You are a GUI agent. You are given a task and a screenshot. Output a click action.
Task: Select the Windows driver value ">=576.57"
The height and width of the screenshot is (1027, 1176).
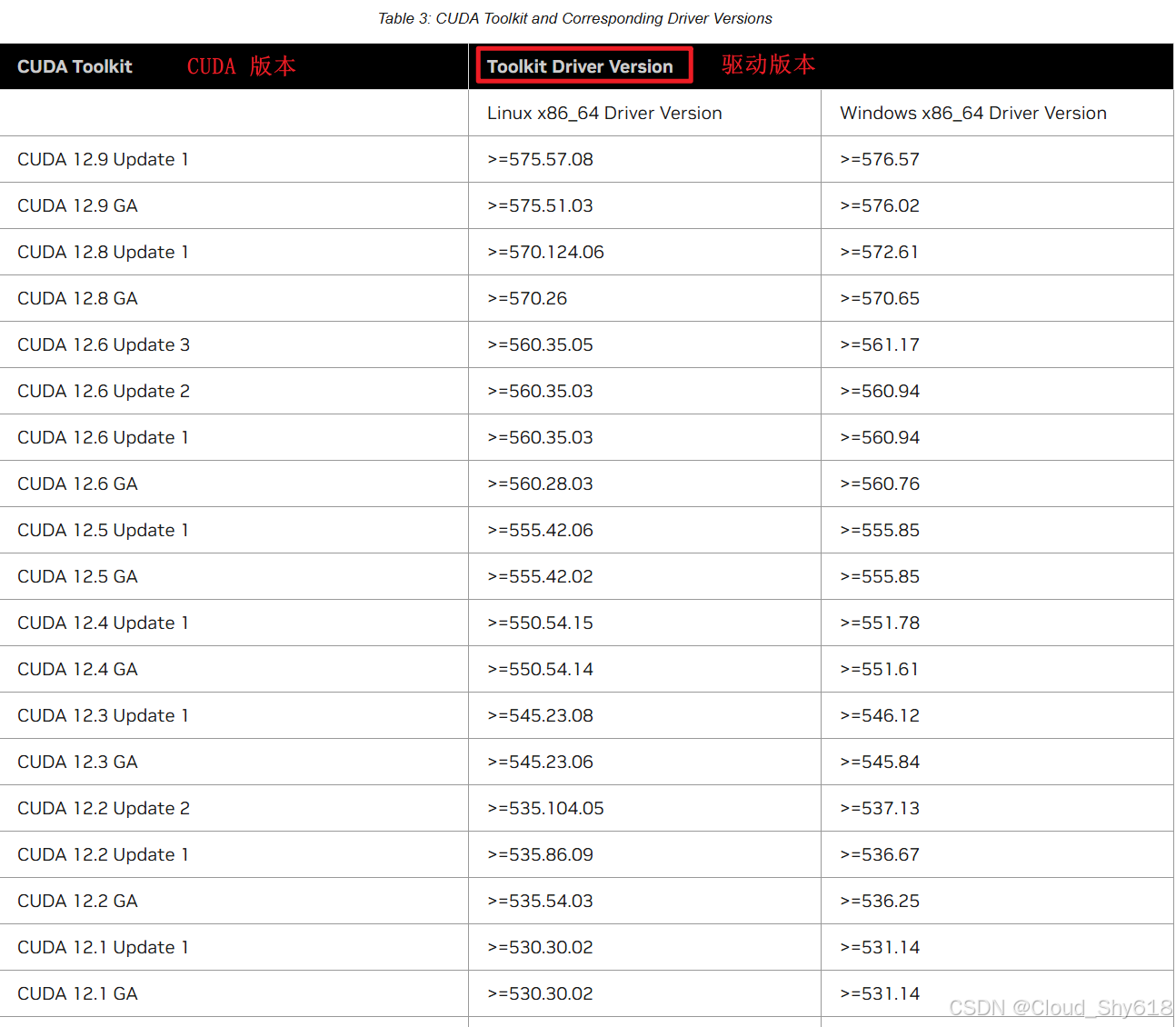click(880, 159)
